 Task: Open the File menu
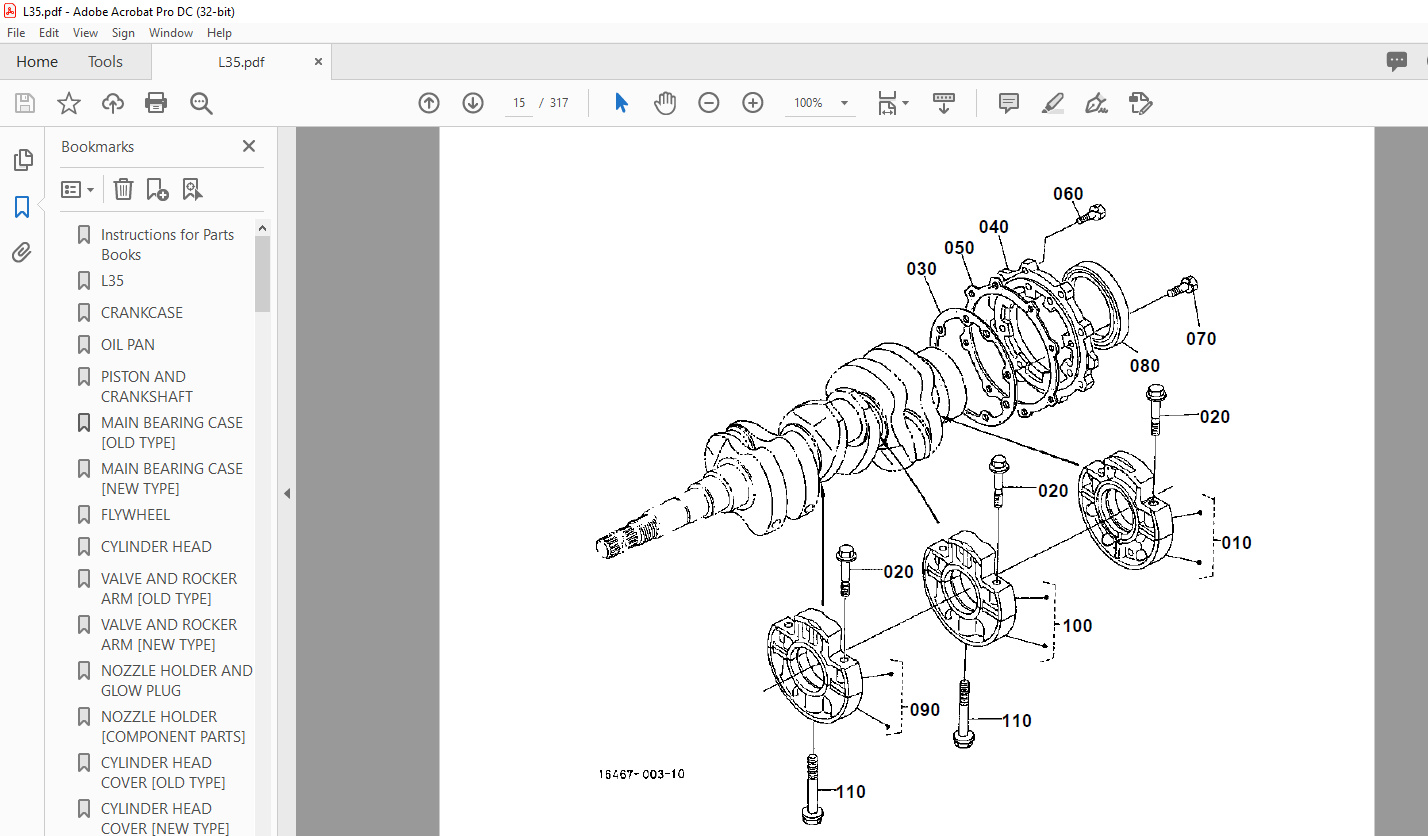point(16,33)
